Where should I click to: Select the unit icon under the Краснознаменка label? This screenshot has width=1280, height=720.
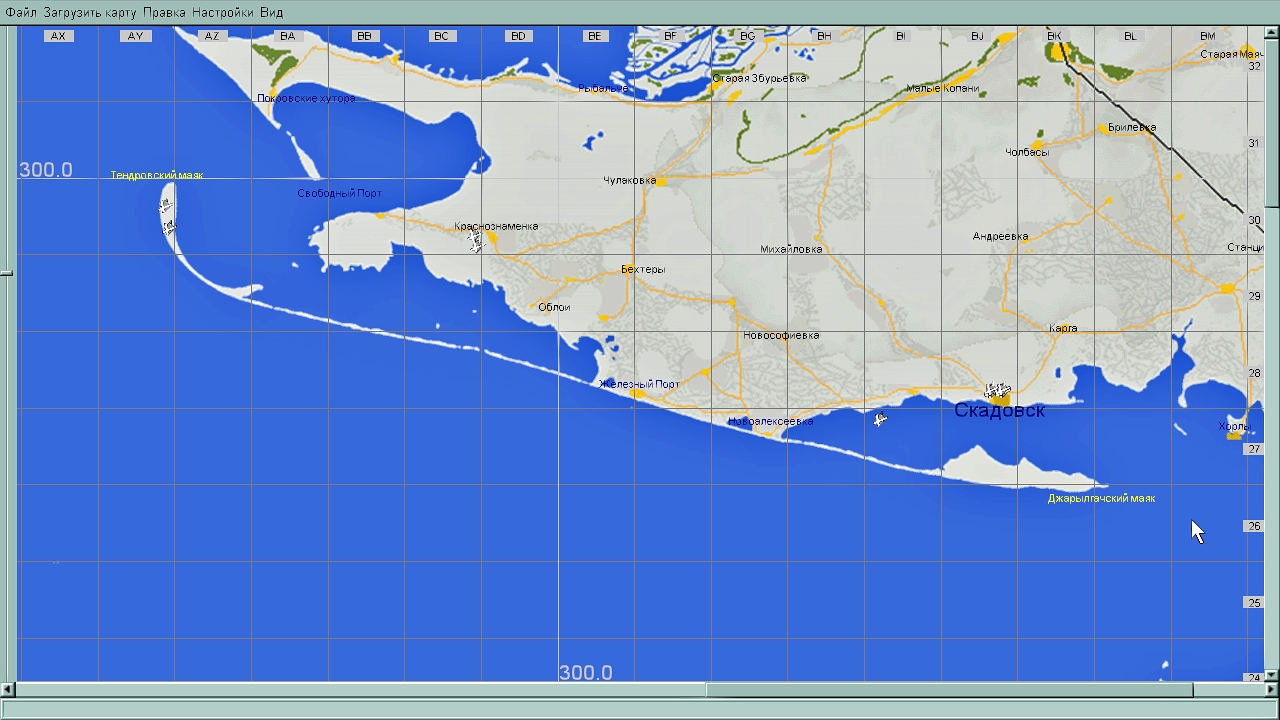pyautogui.click(x=477, y=241)
